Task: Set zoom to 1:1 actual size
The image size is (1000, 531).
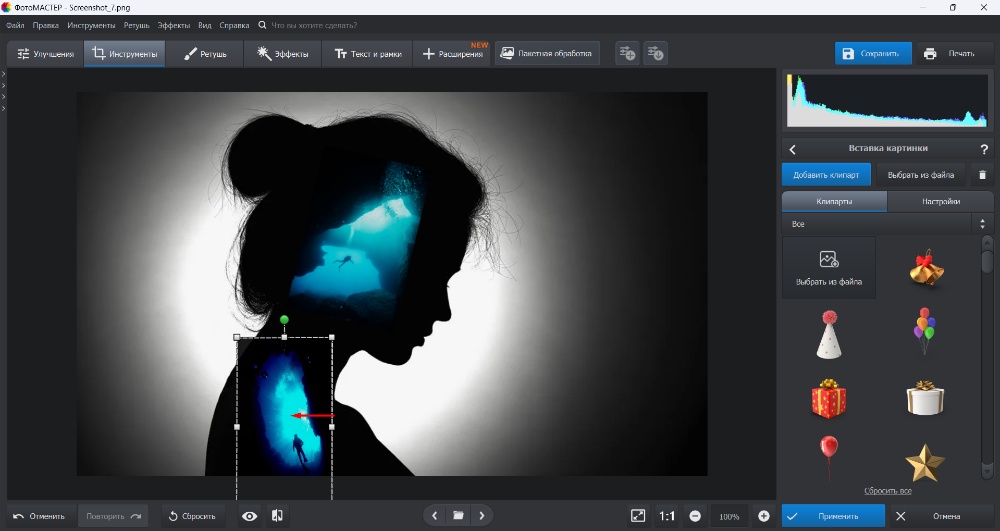Action: click(x=667, y=516)
